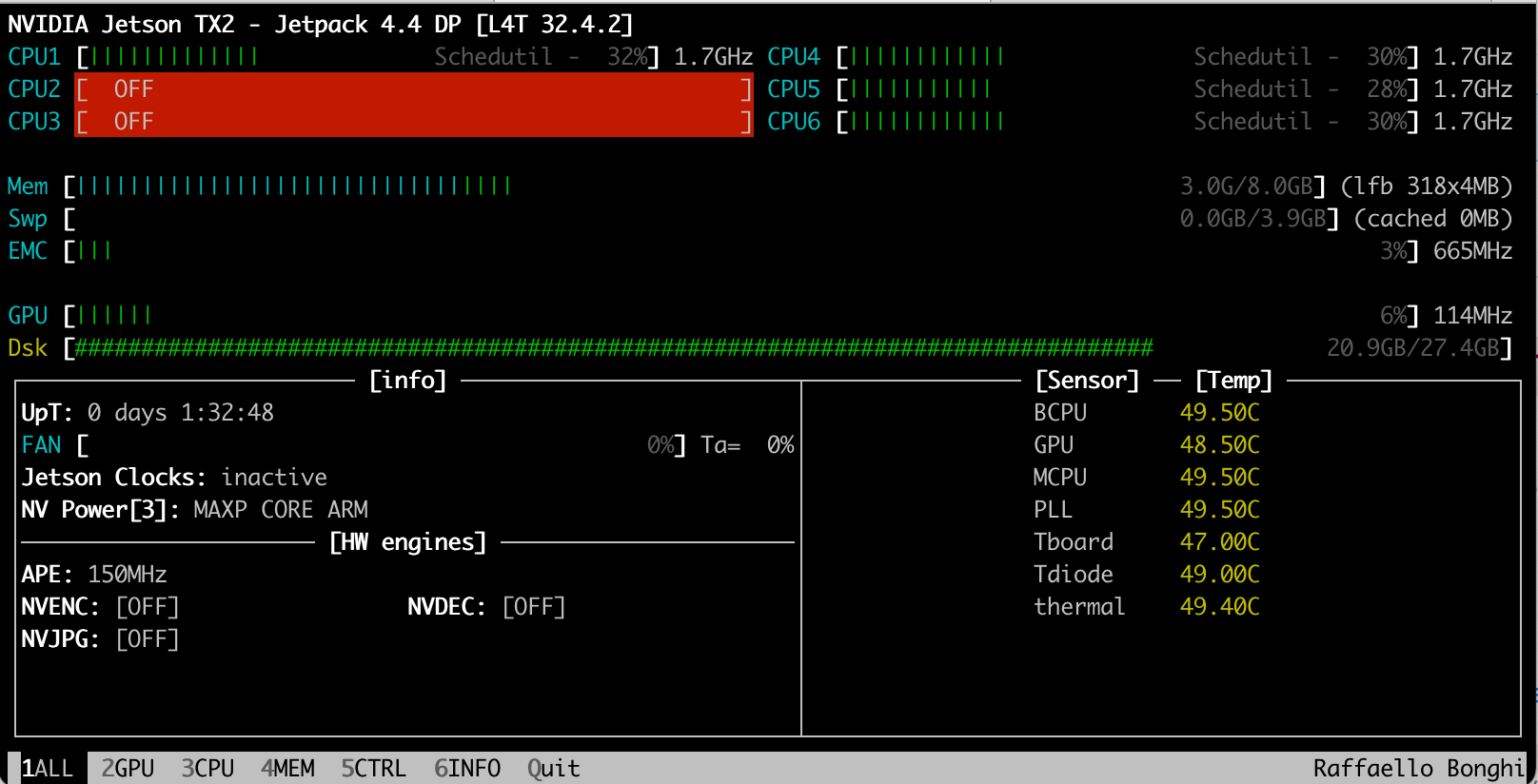Viewport: 1538px width, 784px height.
Task: Click the Ta= 0% fan value
Action: tap(747, 444)
